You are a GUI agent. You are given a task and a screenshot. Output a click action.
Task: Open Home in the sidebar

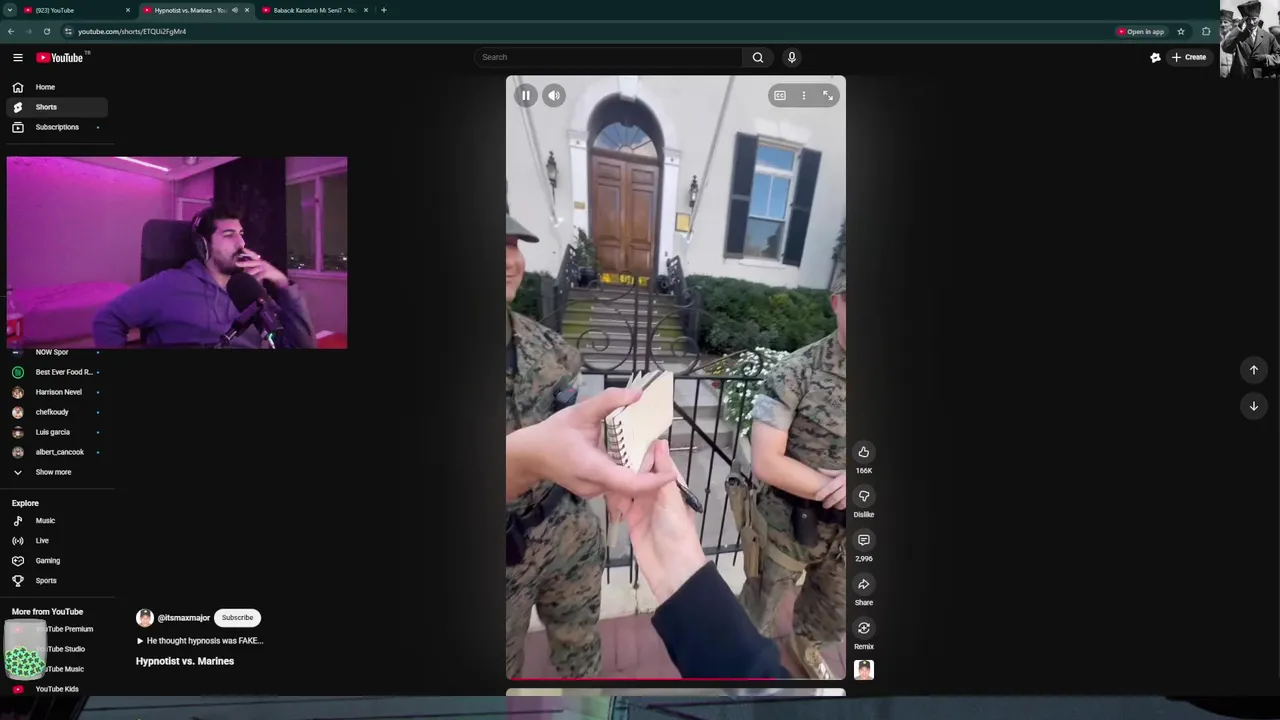click(56, 87)
